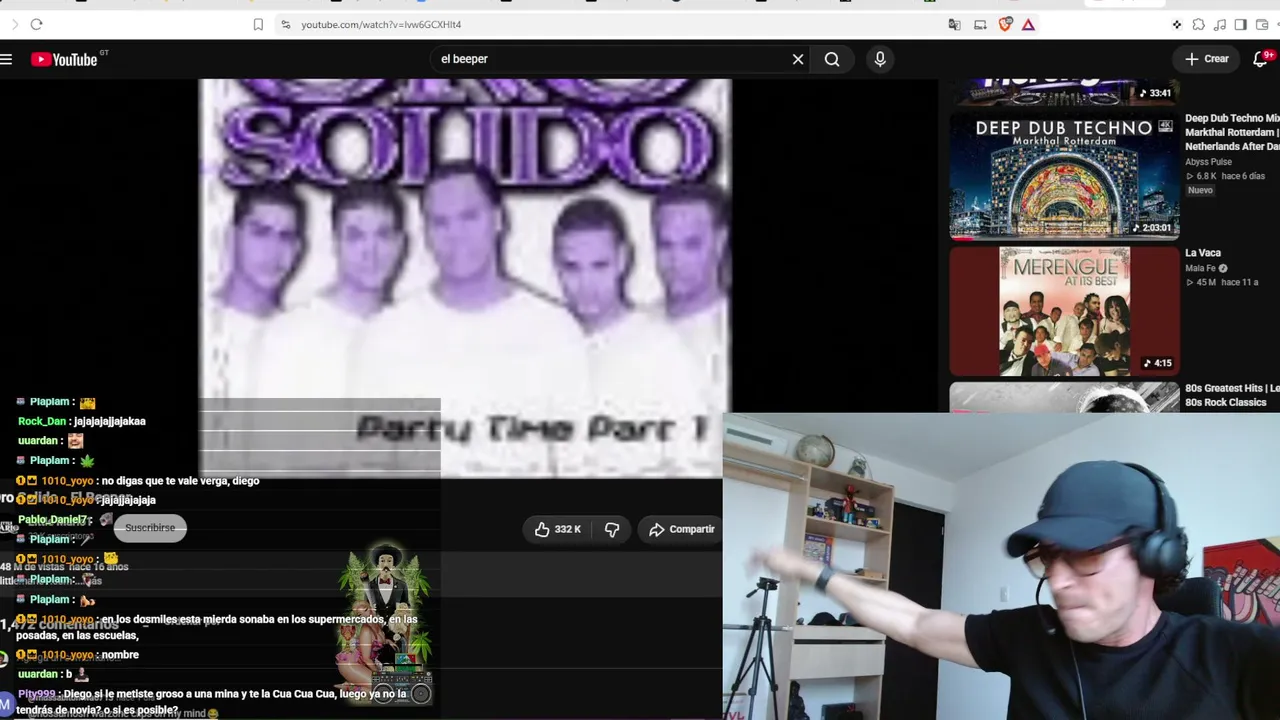Click Rock_Dan's chat username
Viewport: 1280px width, 720px height.
point(42,421)
